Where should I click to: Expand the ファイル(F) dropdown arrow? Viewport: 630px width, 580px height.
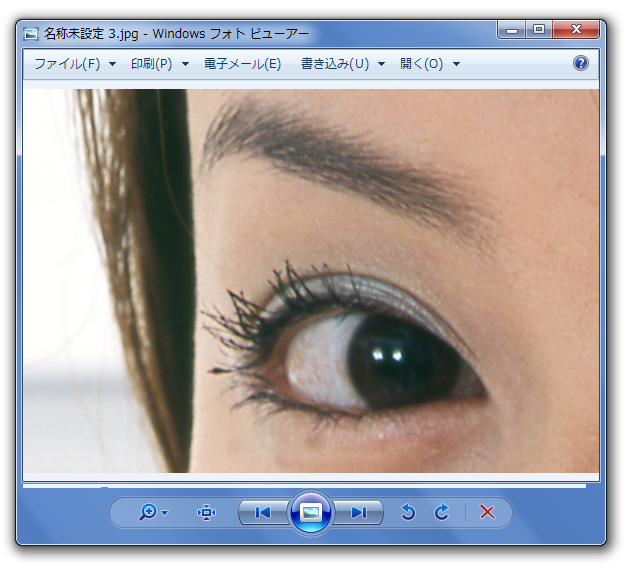point(112,64)
